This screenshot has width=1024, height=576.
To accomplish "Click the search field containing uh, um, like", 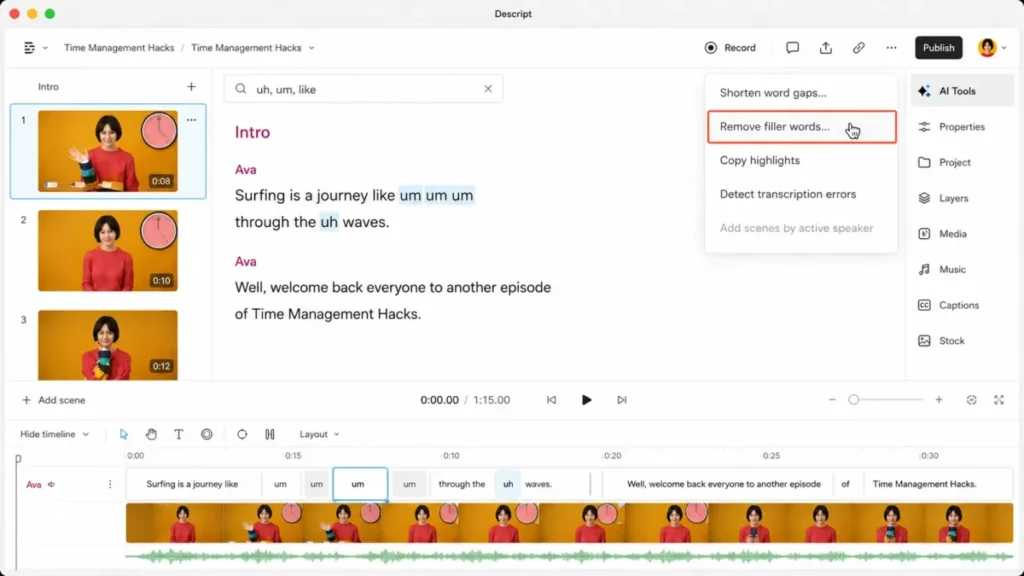I will [x=363, y=89].
